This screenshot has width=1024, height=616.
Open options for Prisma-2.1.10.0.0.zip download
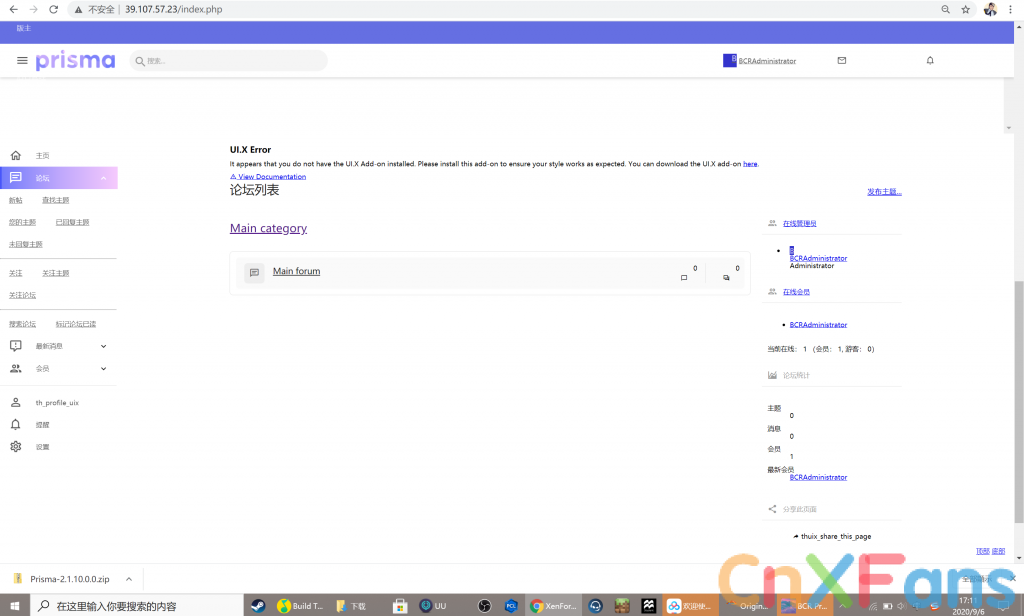coord(129,579)
